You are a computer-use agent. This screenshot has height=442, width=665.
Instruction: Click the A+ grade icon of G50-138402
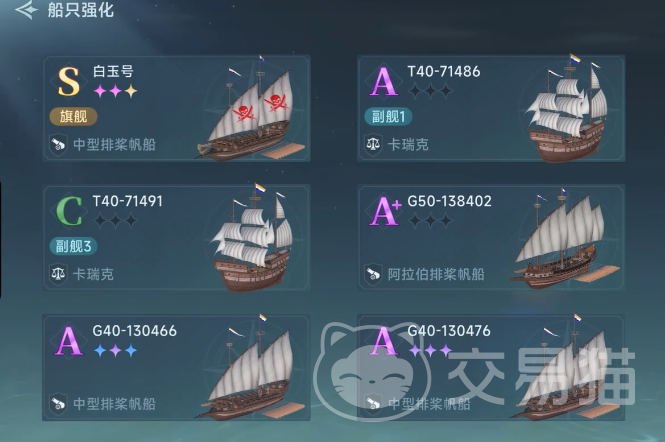pyautogui.click(x=385, y=210)
